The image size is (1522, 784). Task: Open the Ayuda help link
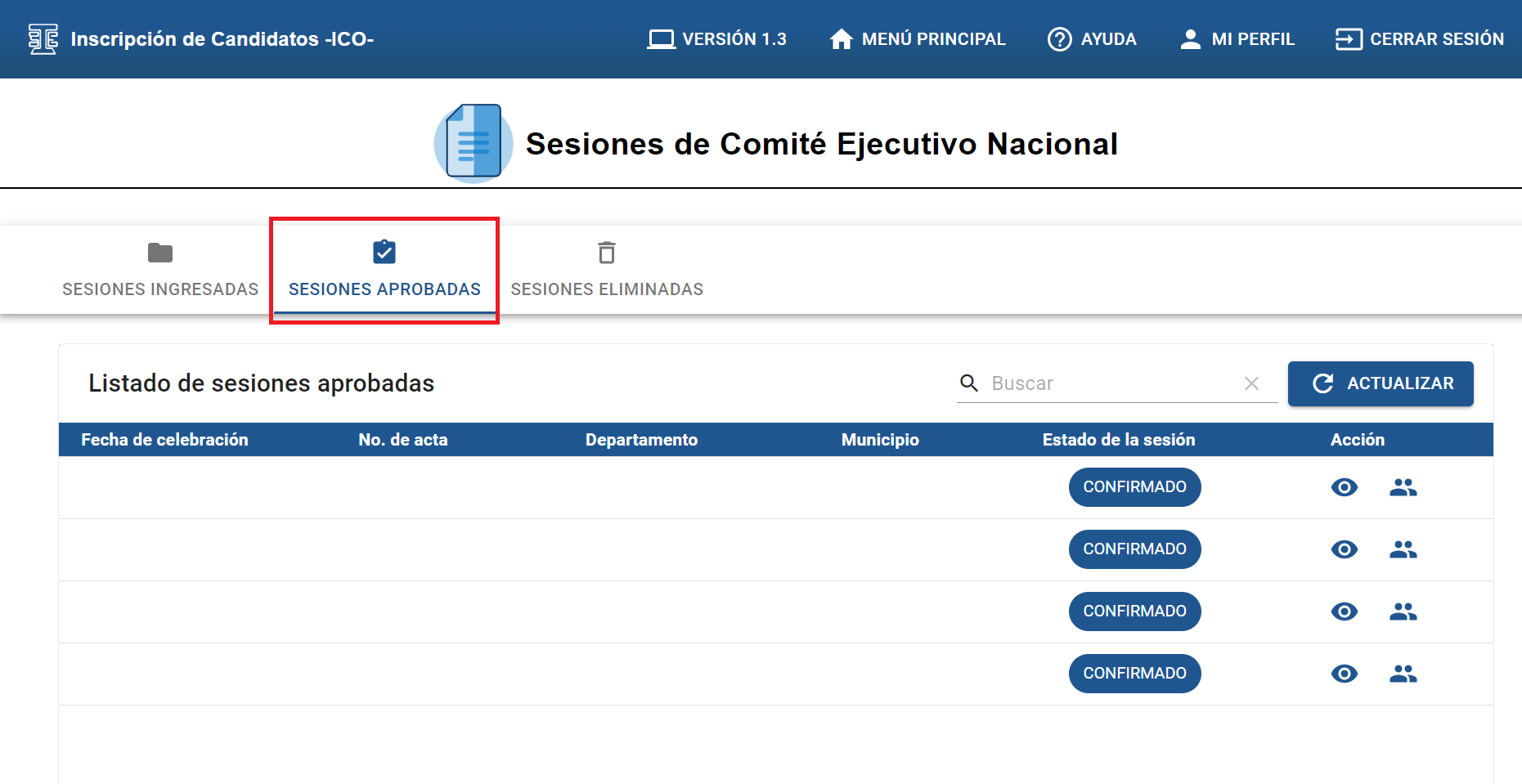[x=1092, y=39]
